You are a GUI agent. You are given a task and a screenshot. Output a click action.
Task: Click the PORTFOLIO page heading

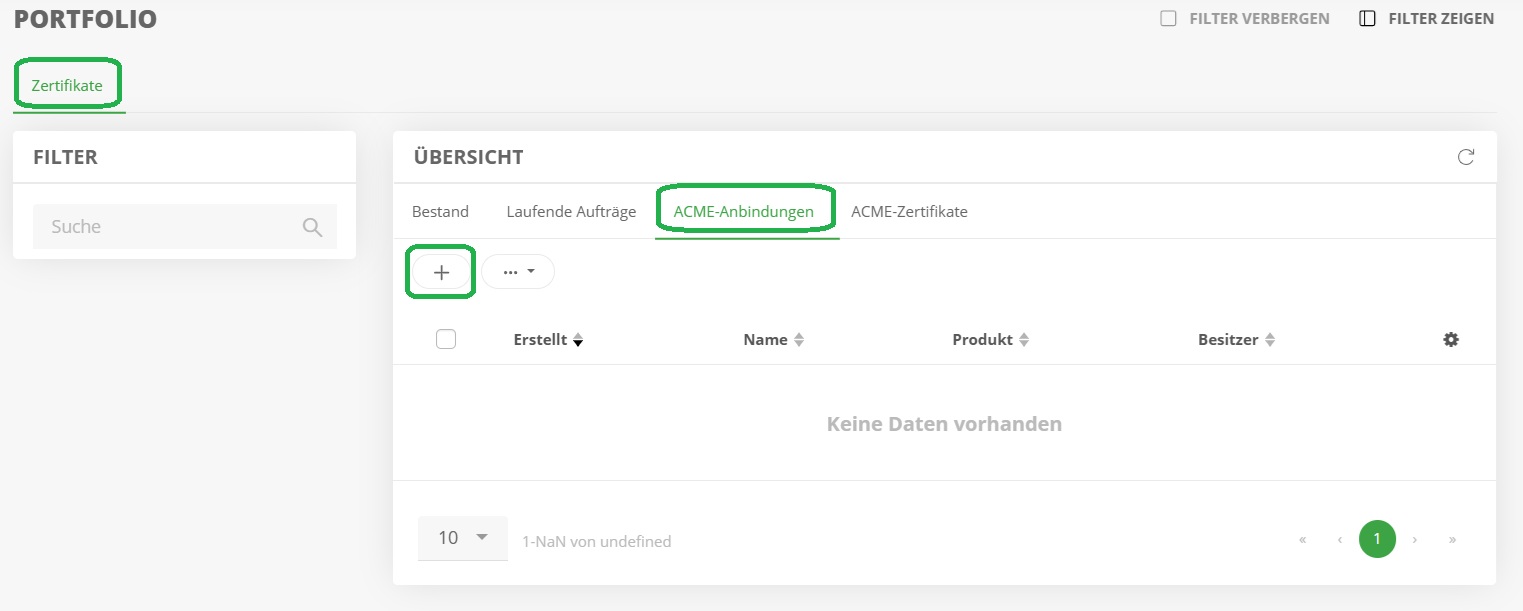85,19
